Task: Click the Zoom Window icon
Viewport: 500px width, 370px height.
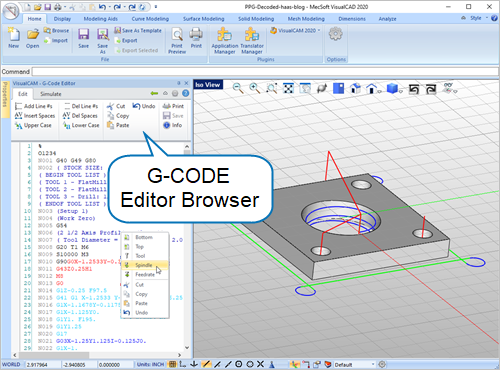Action: [x=272, y=88]
